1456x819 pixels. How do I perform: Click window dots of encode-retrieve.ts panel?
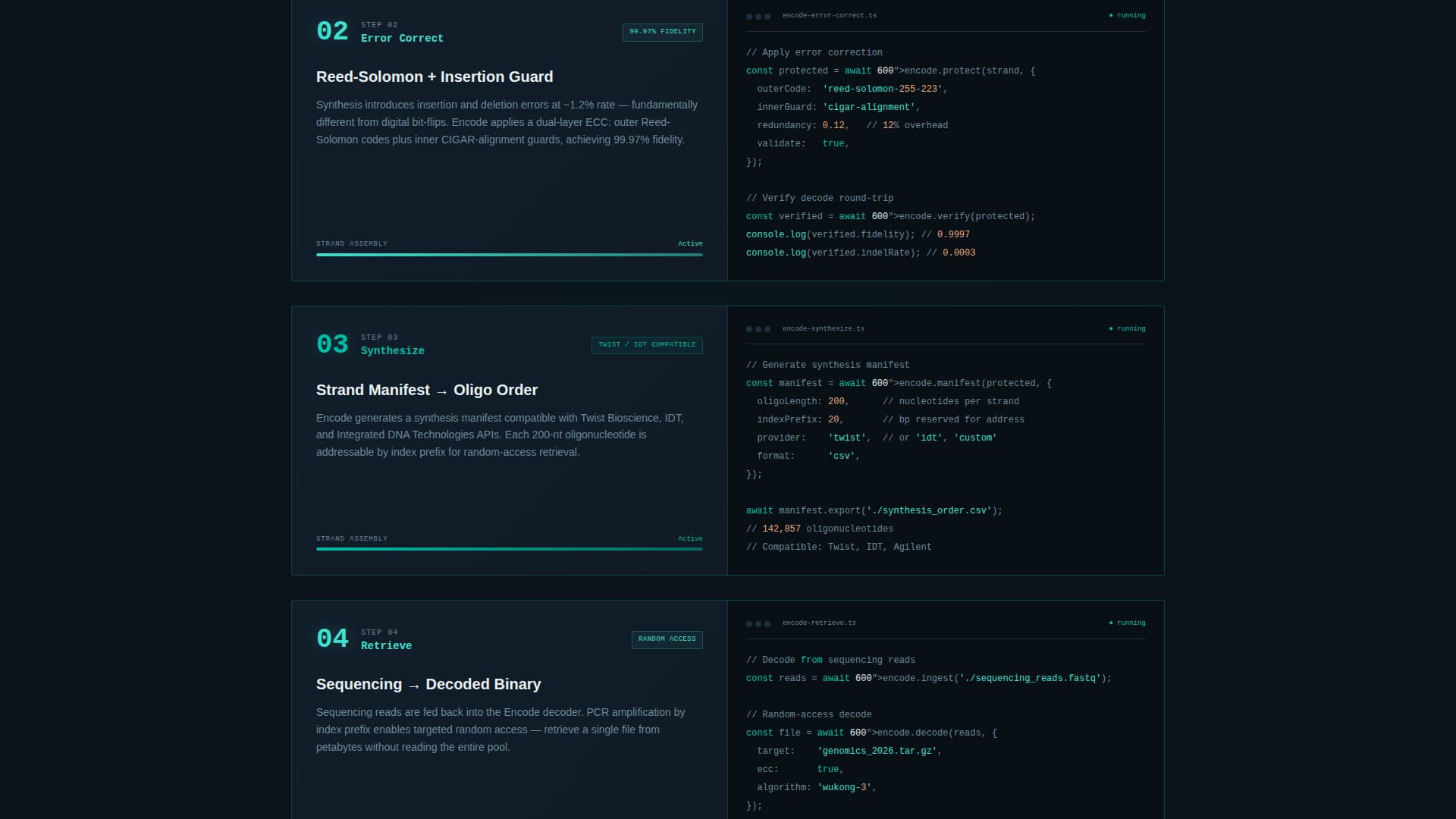tap(758, 623)
